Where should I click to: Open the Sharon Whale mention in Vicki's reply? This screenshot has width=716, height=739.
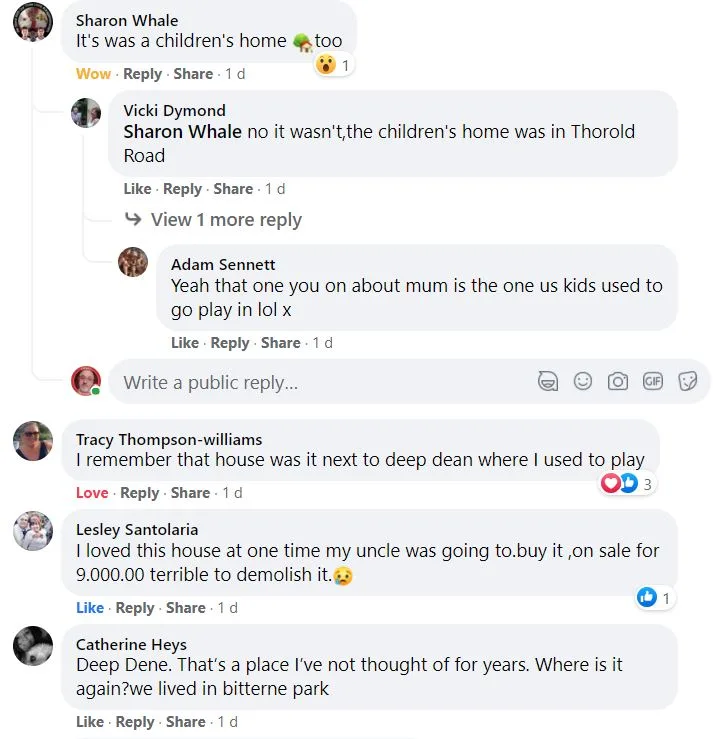pos(183,132)
